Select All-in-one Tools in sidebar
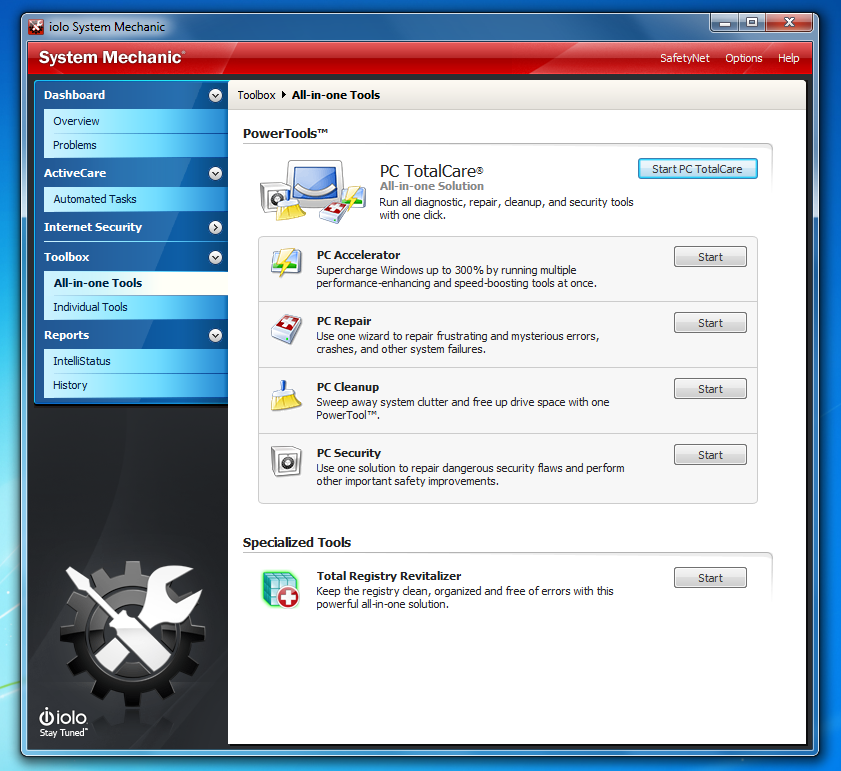This screenshot has width=841, height=771. (x=136, y=283)
